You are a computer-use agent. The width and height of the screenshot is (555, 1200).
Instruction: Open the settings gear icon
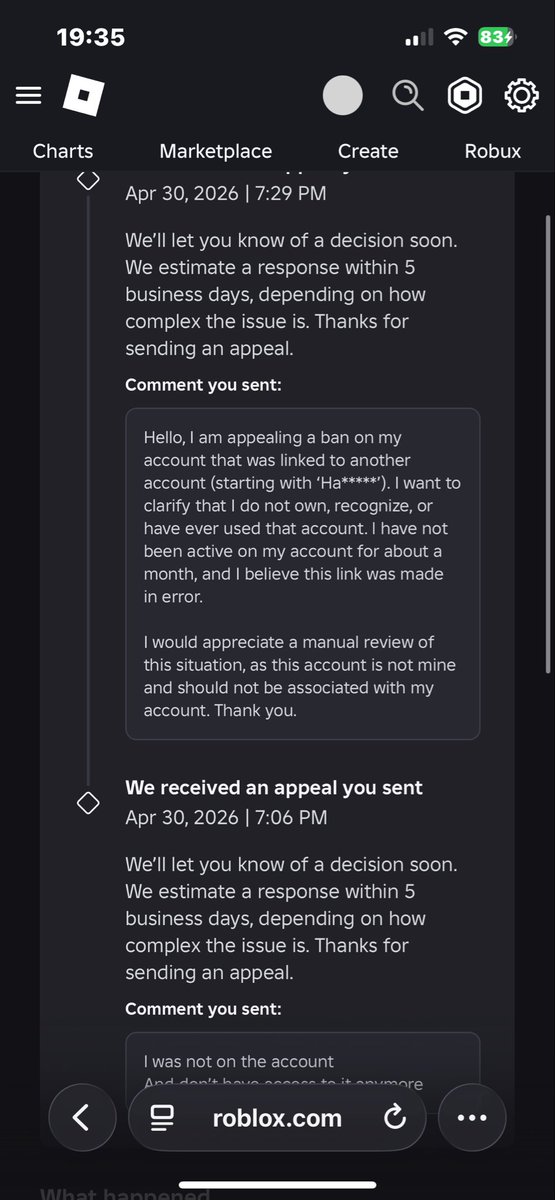(521, 96)
